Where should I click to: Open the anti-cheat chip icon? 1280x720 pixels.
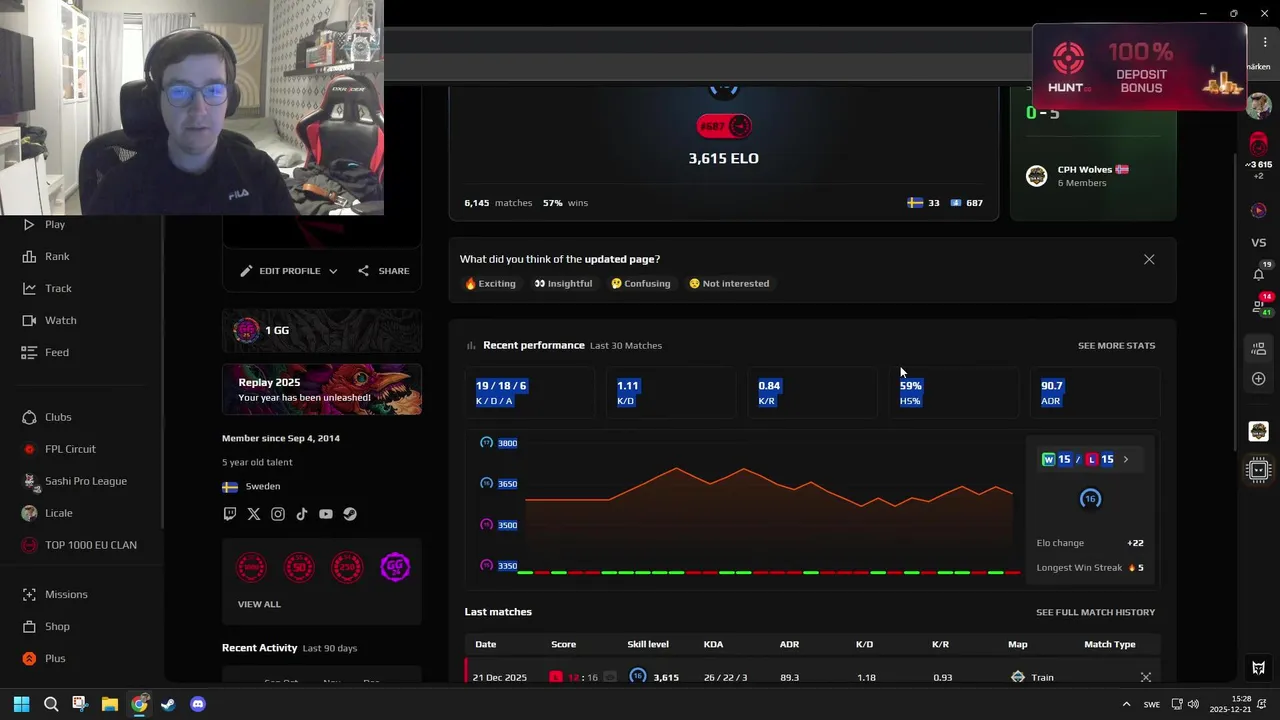tap(1259, 470)
